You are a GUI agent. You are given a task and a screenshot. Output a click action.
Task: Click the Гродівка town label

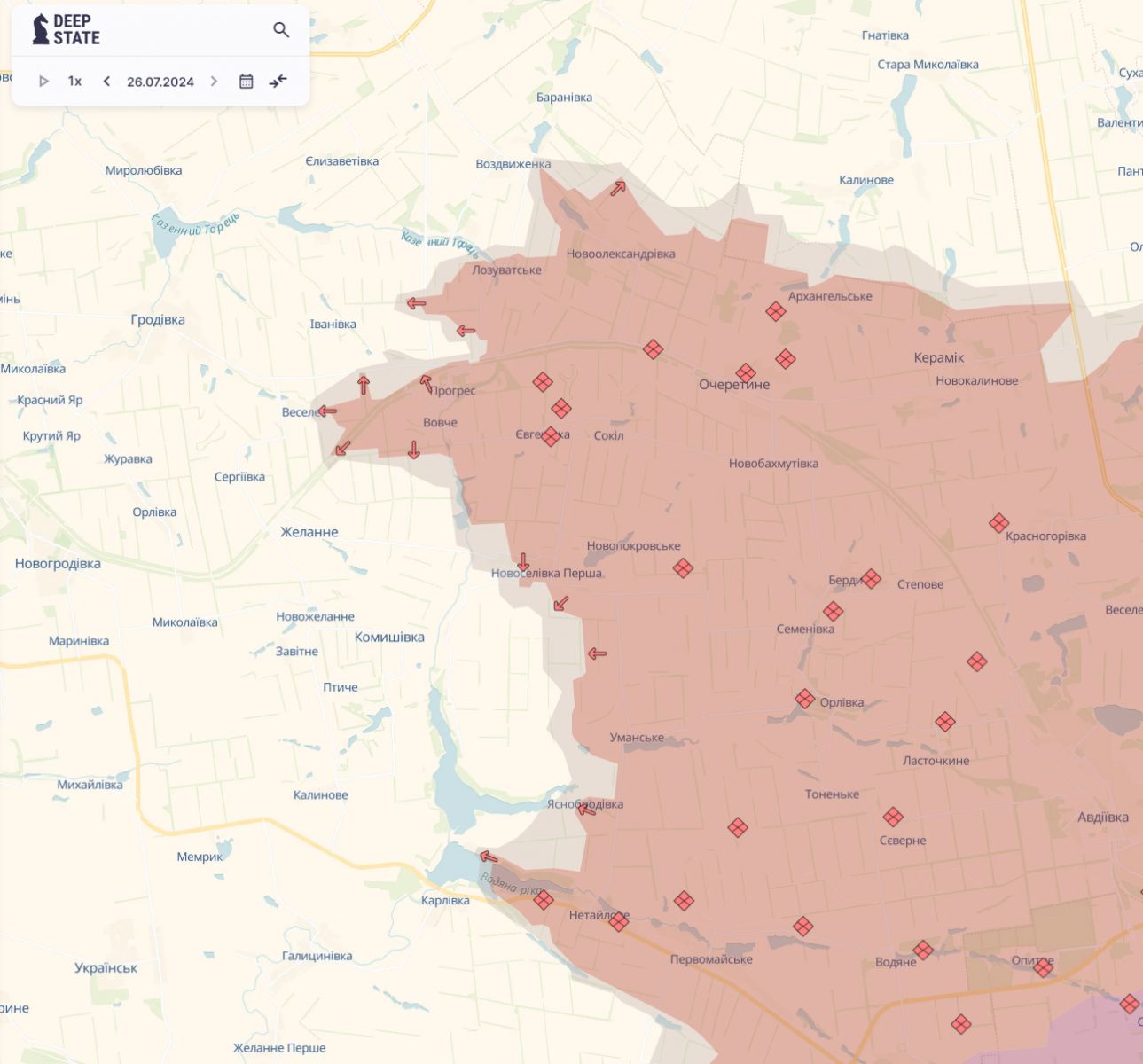click(158, 319)
